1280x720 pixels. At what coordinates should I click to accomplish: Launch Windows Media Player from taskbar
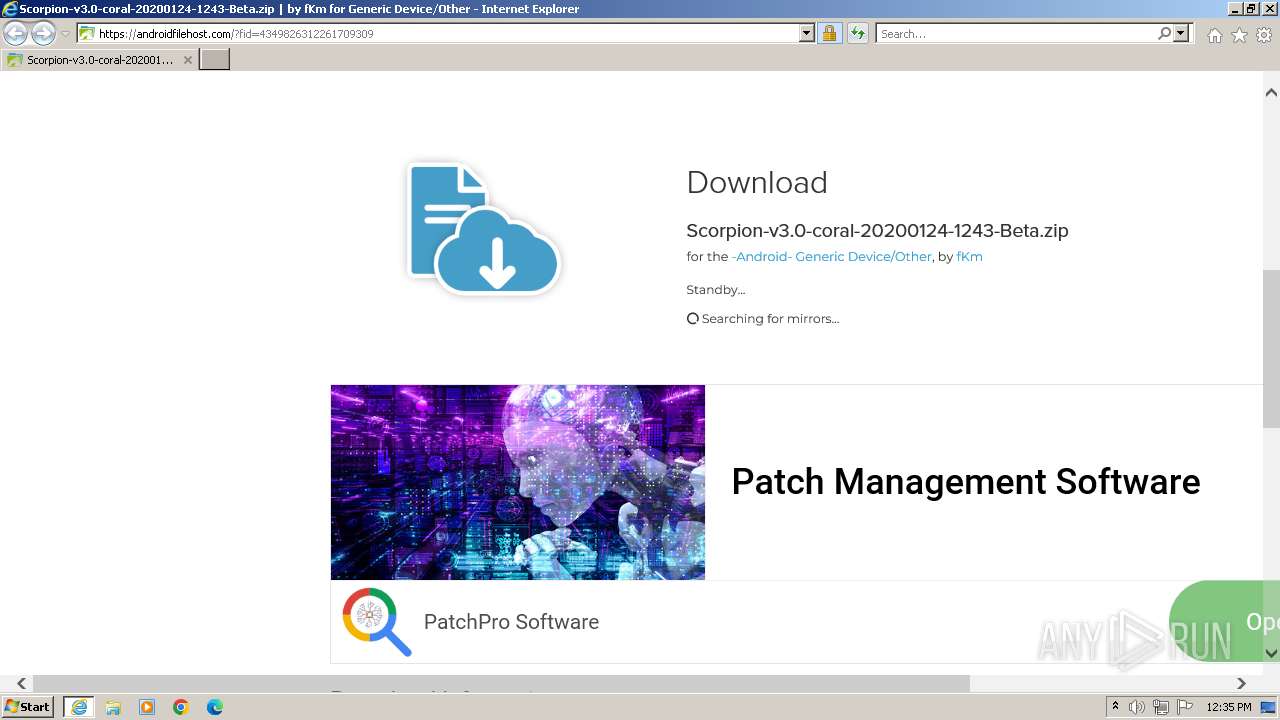[x=147, y=707]
